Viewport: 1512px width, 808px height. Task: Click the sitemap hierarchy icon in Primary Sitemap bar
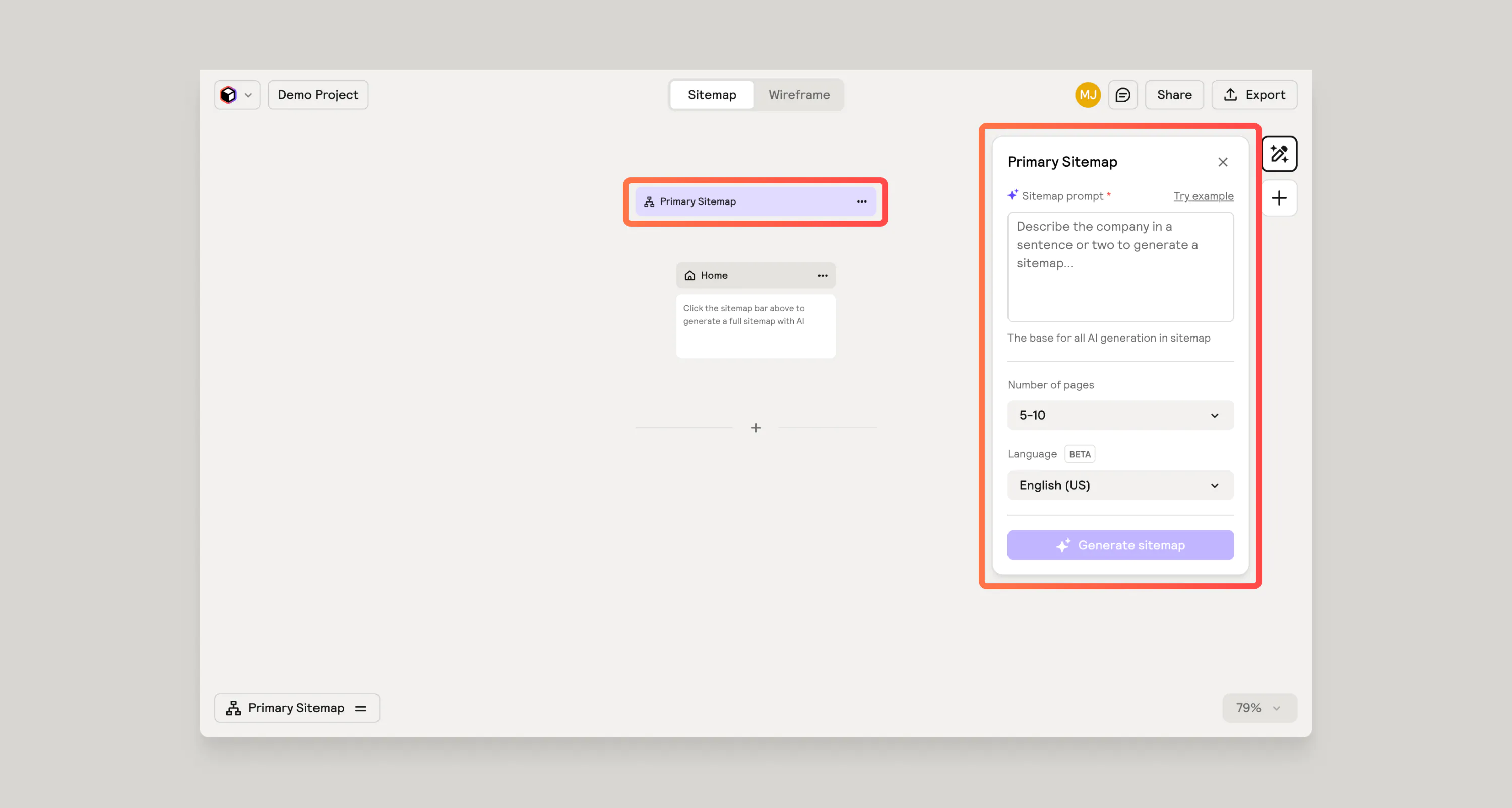(649, 201)
